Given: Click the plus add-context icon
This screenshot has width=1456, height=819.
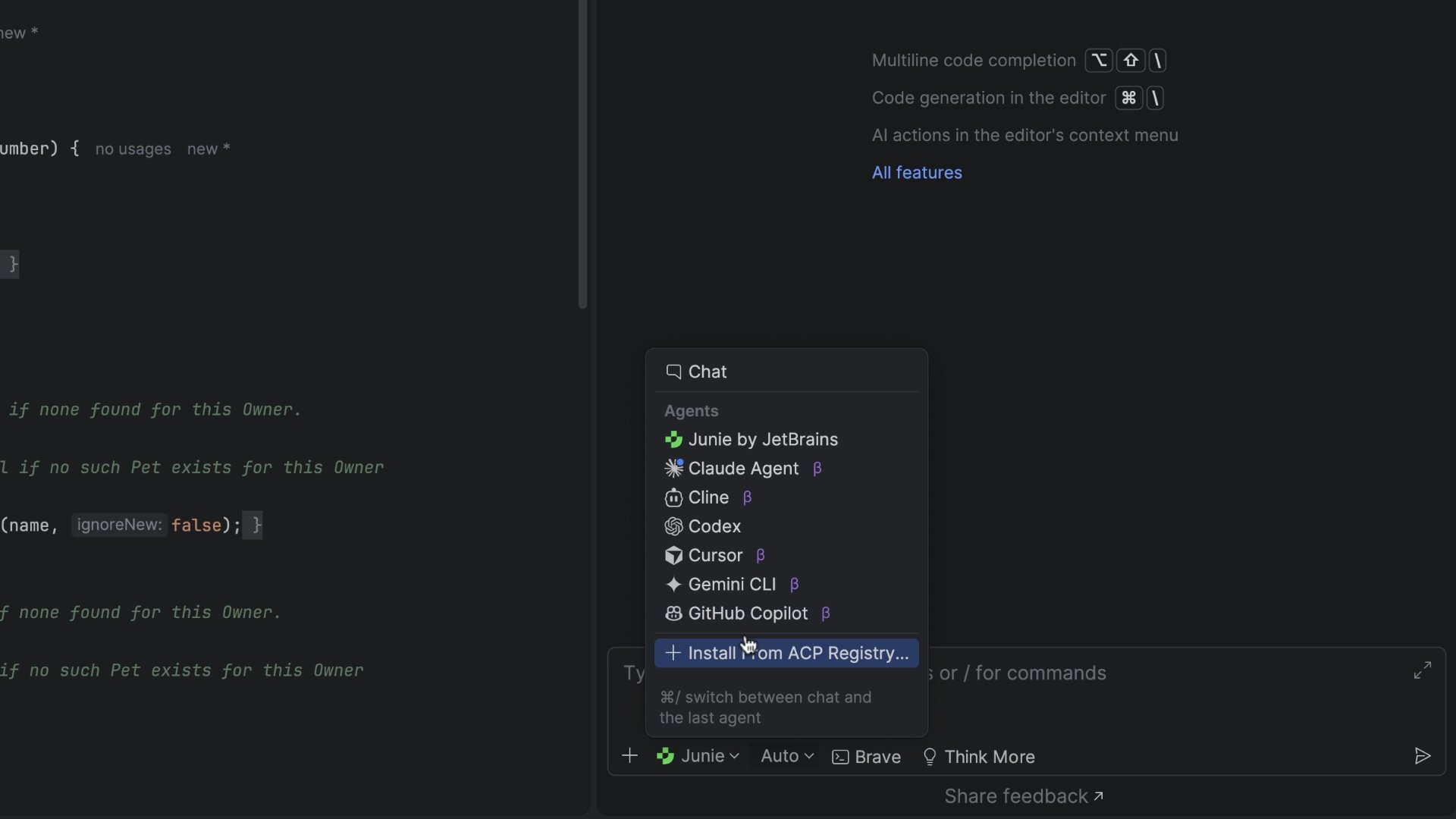Looking at the screenshot, I should (x=629, y=756).
